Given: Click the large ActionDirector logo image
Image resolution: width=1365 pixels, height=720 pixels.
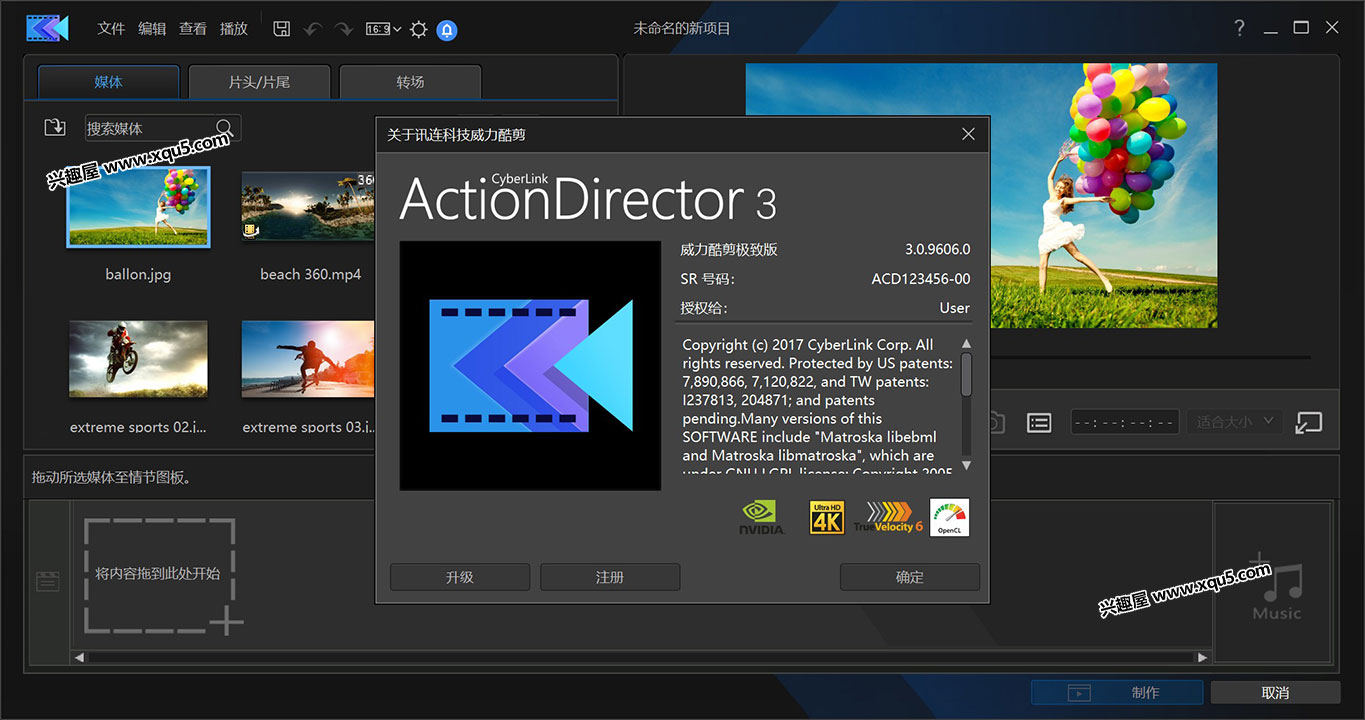Looking at the screenshot, I should [x=530, y=365].
